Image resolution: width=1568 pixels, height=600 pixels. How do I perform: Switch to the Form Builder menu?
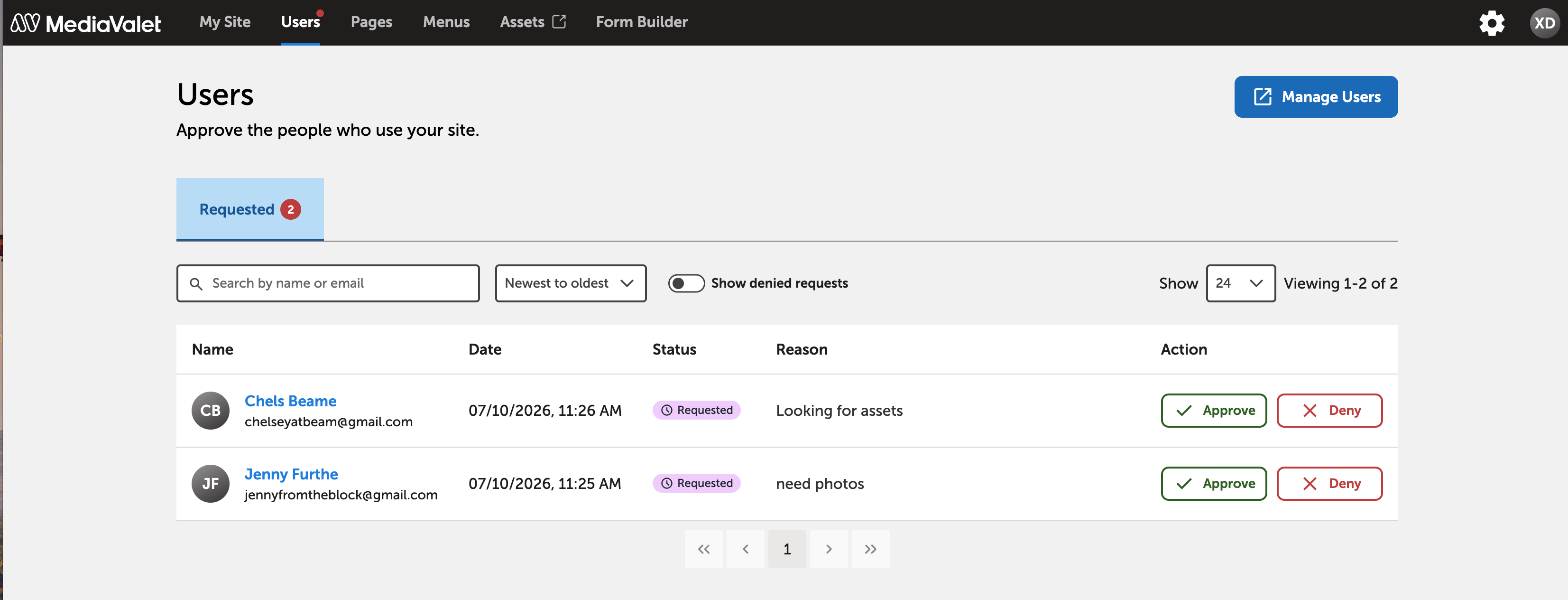pyautogui.click(x=642, y=22)
